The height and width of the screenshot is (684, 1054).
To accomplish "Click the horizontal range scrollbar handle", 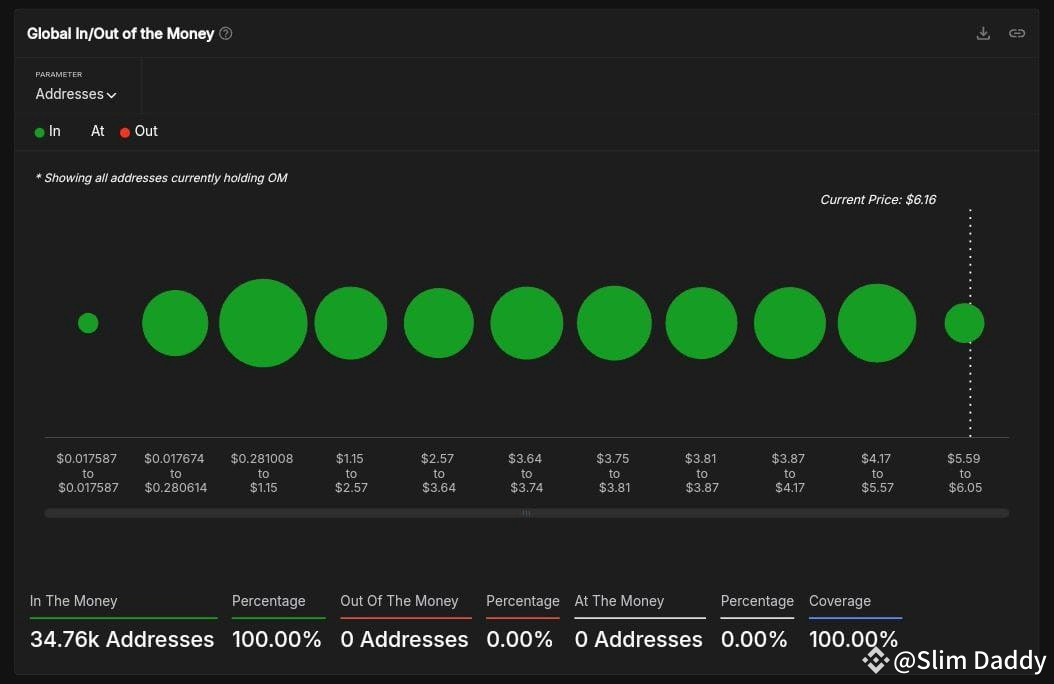I will click(x=526, y=513).
